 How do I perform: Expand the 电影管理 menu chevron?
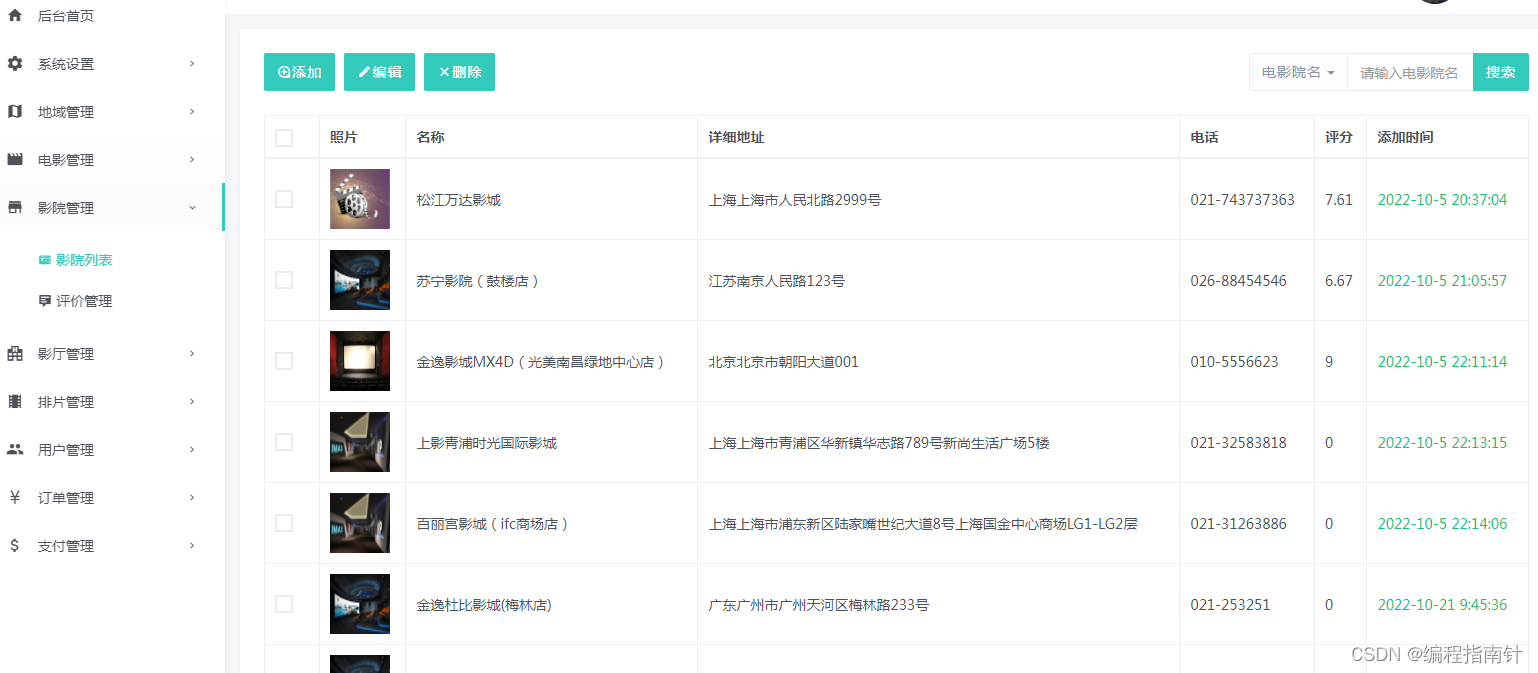[x=192, y=160]
